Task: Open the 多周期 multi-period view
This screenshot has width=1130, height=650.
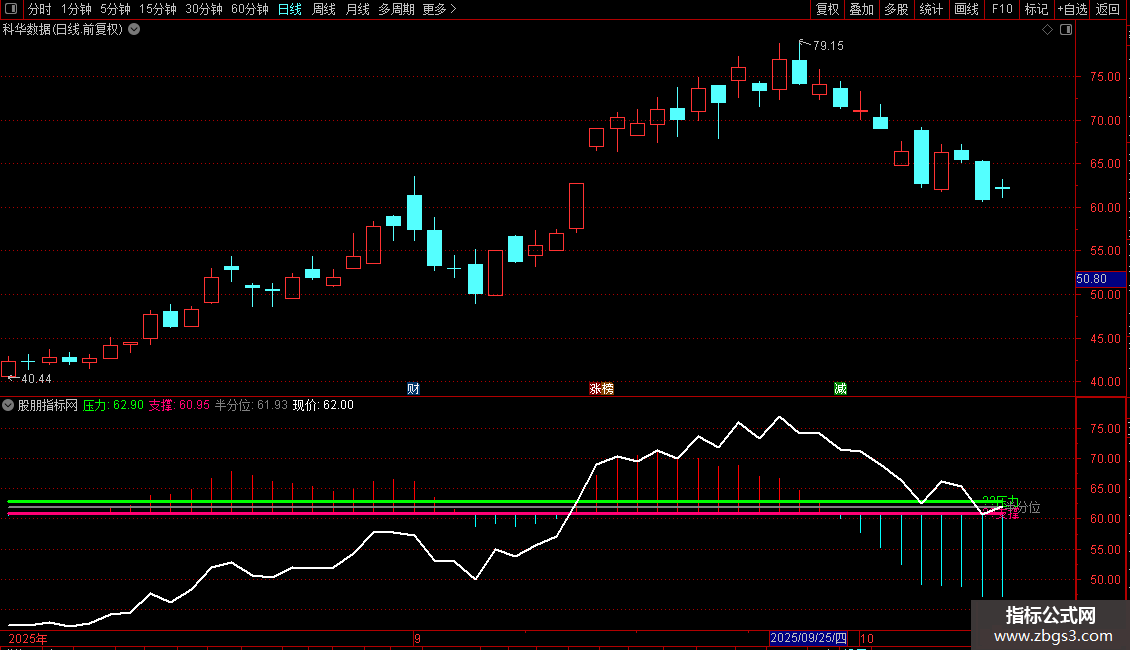Action: coord(396,9)
